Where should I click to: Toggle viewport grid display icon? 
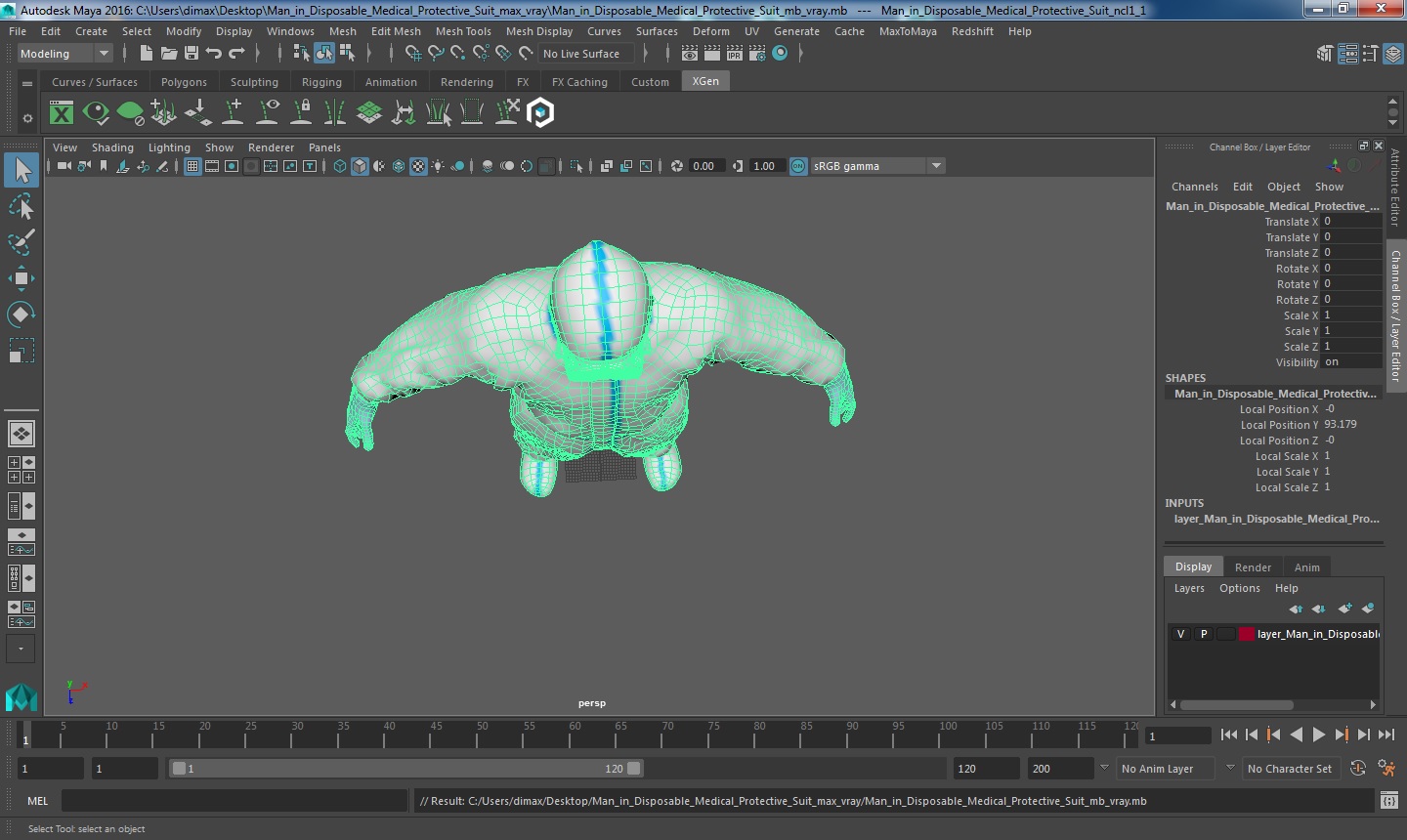pyautogui.click(x=192, y=166)
